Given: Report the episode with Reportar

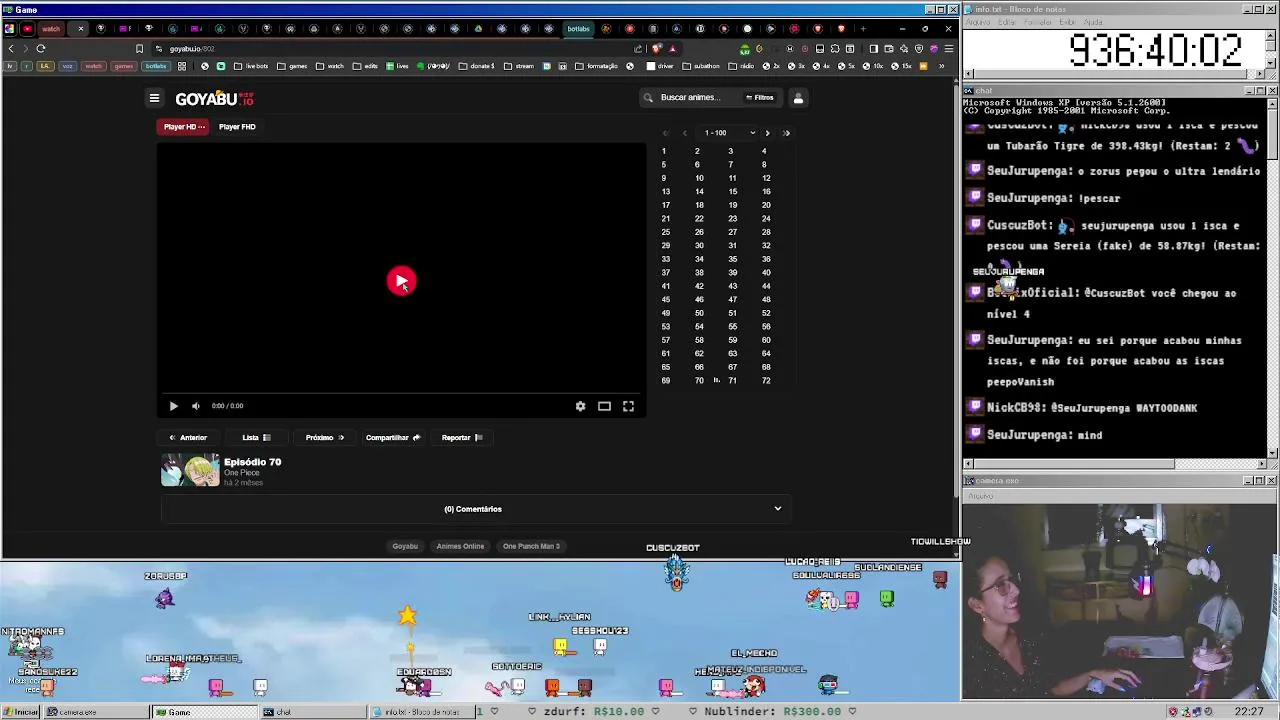Looking at the screenshot, I should tap(462, 437).
